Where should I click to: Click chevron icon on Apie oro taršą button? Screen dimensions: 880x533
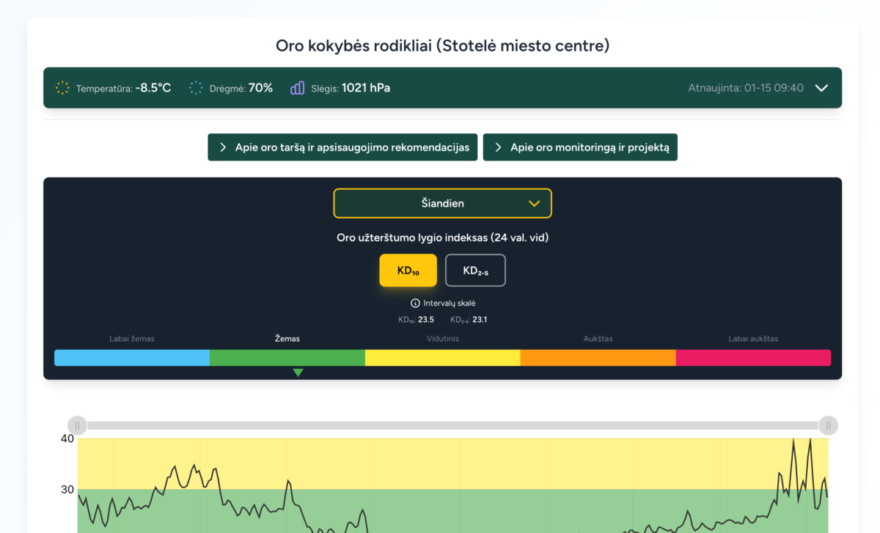click(222, 147)
